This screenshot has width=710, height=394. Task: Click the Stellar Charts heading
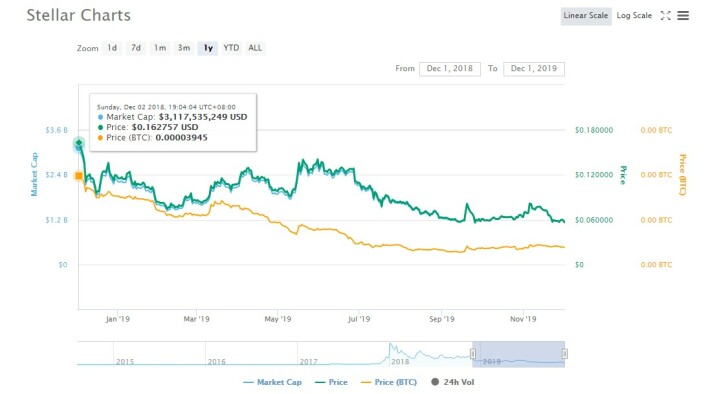point(79,15)
